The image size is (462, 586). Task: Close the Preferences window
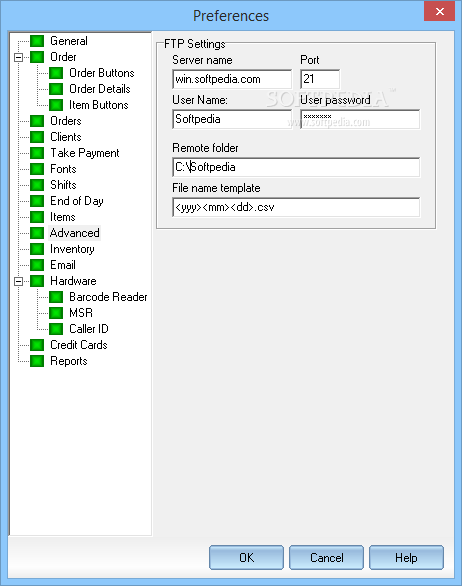pyautogui.click(x=440, y=12)
